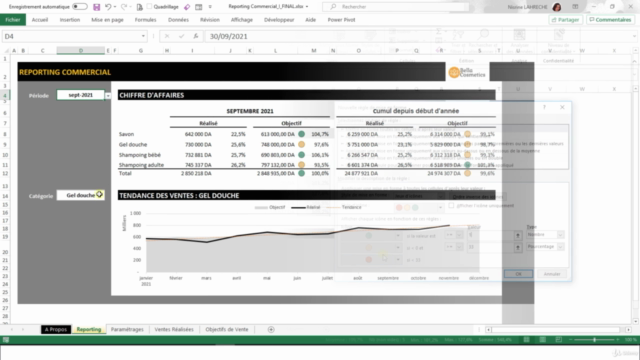640x360 pixels.
Task: Open the Période dropdown arrow
Action: tap(108, 96)
